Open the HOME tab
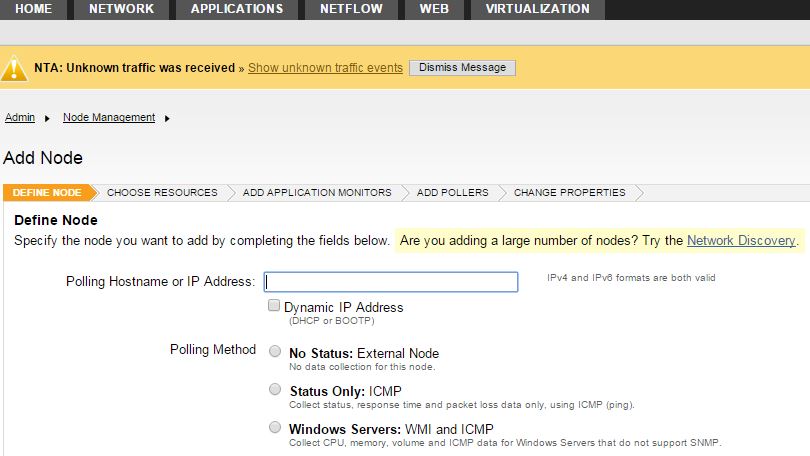Viewport: 810px width, 456px height. 33,9
